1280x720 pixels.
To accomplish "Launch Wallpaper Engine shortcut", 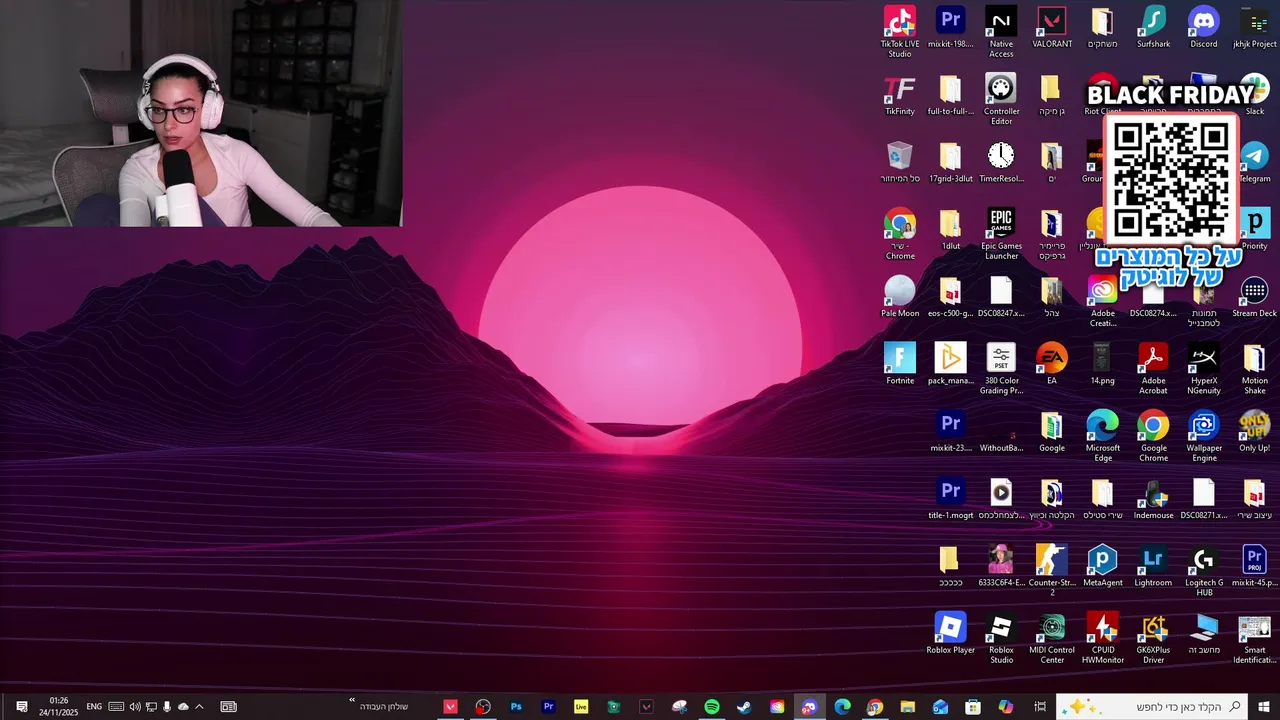I will coord(1204,436).
